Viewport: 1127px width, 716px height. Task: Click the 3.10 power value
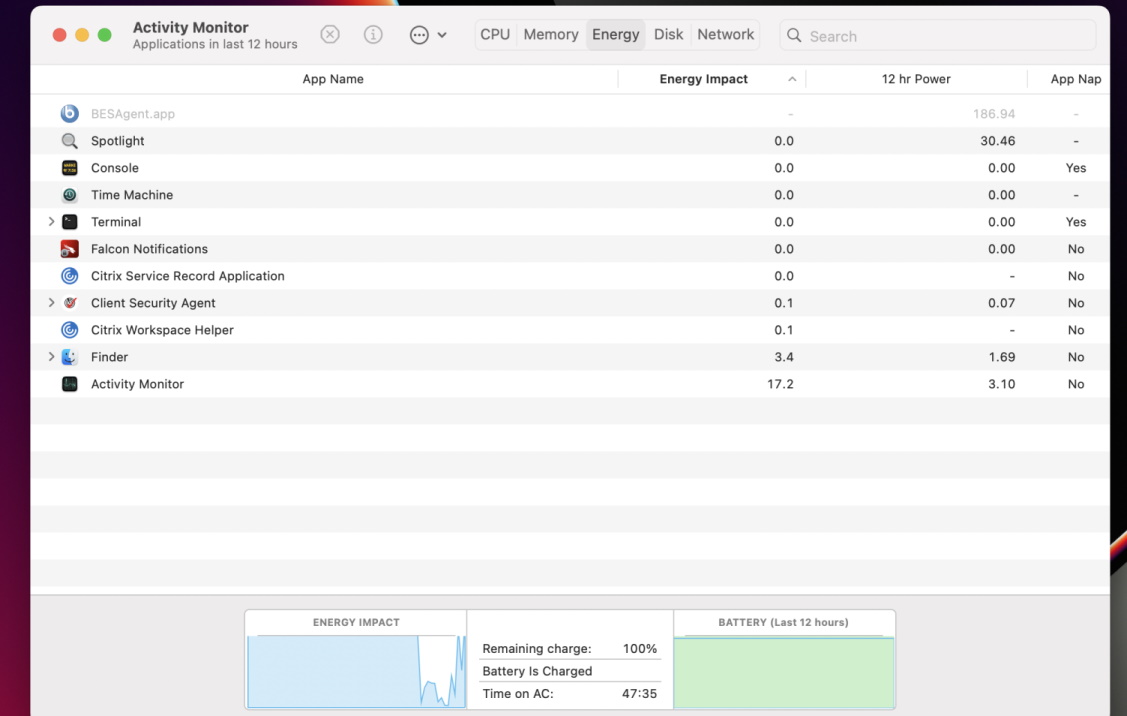click(x=1002, y=384)
